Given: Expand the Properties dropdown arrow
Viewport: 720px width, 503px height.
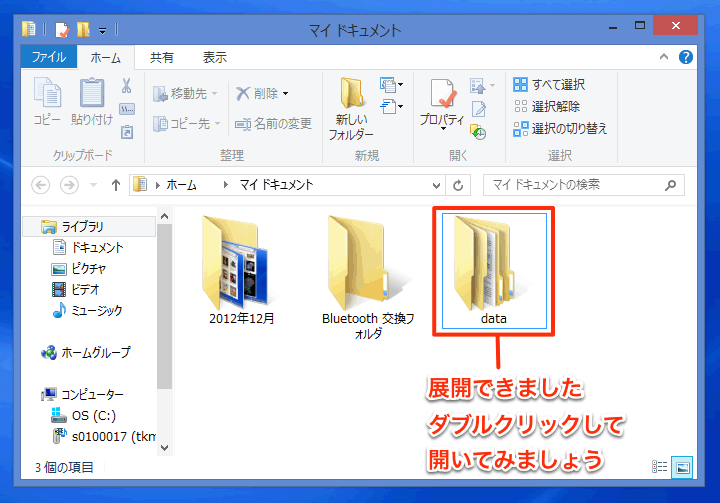Looking at the screenshot, I should pos(443,129).
